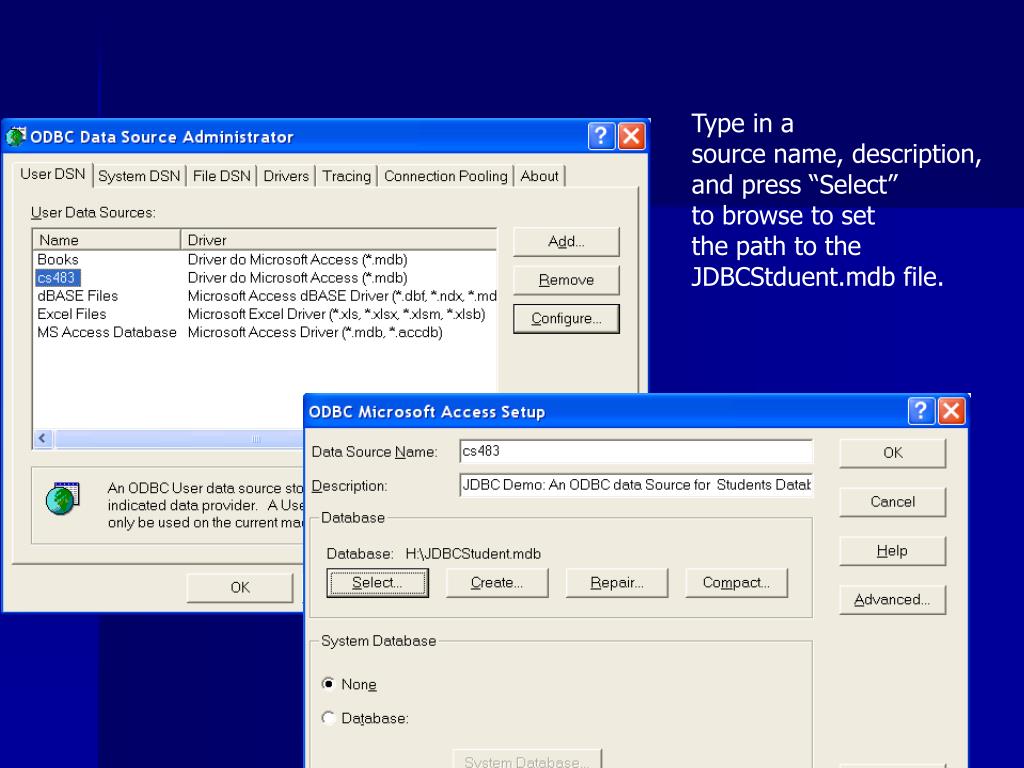Click the Description input field

[636, 485]
